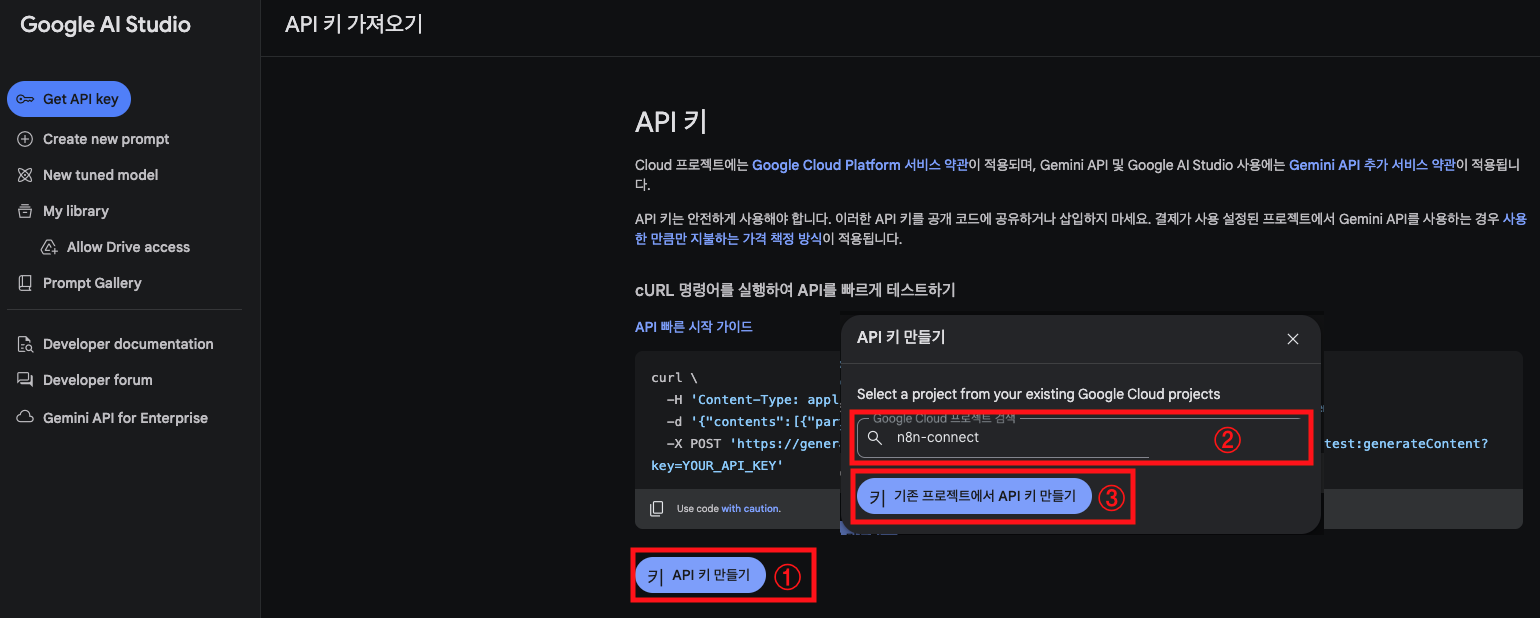
Task: Open New tuned model
Action: coord(100,175)
